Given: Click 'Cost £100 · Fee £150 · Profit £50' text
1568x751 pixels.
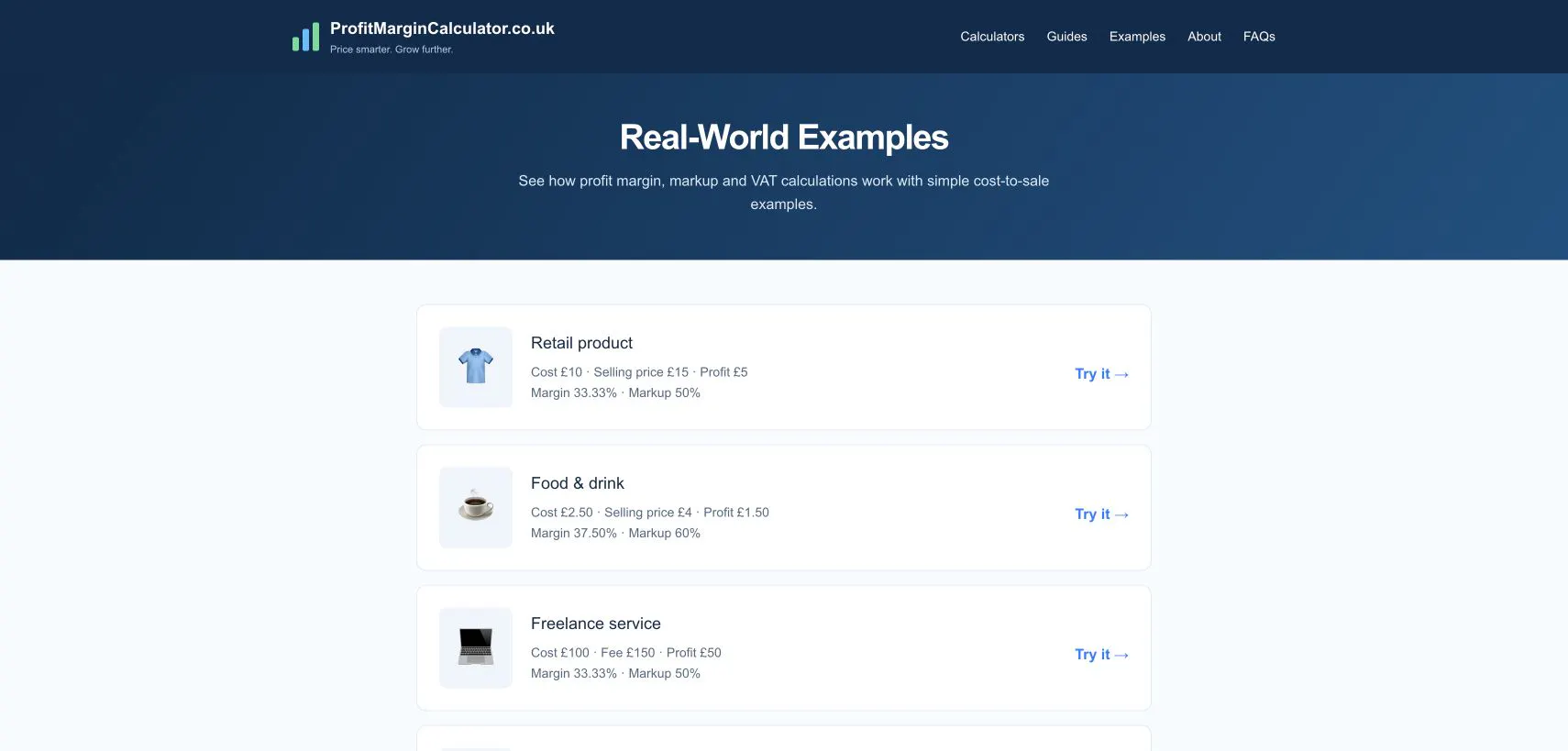Looking at the screenshot, I should pyautogui.click(x=626, y=653).
